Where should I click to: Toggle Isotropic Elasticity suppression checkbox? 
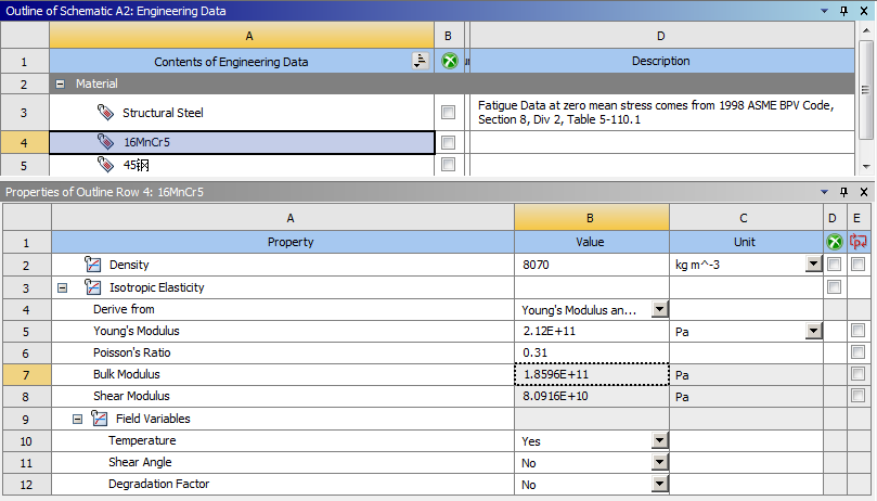coord(834,287)
